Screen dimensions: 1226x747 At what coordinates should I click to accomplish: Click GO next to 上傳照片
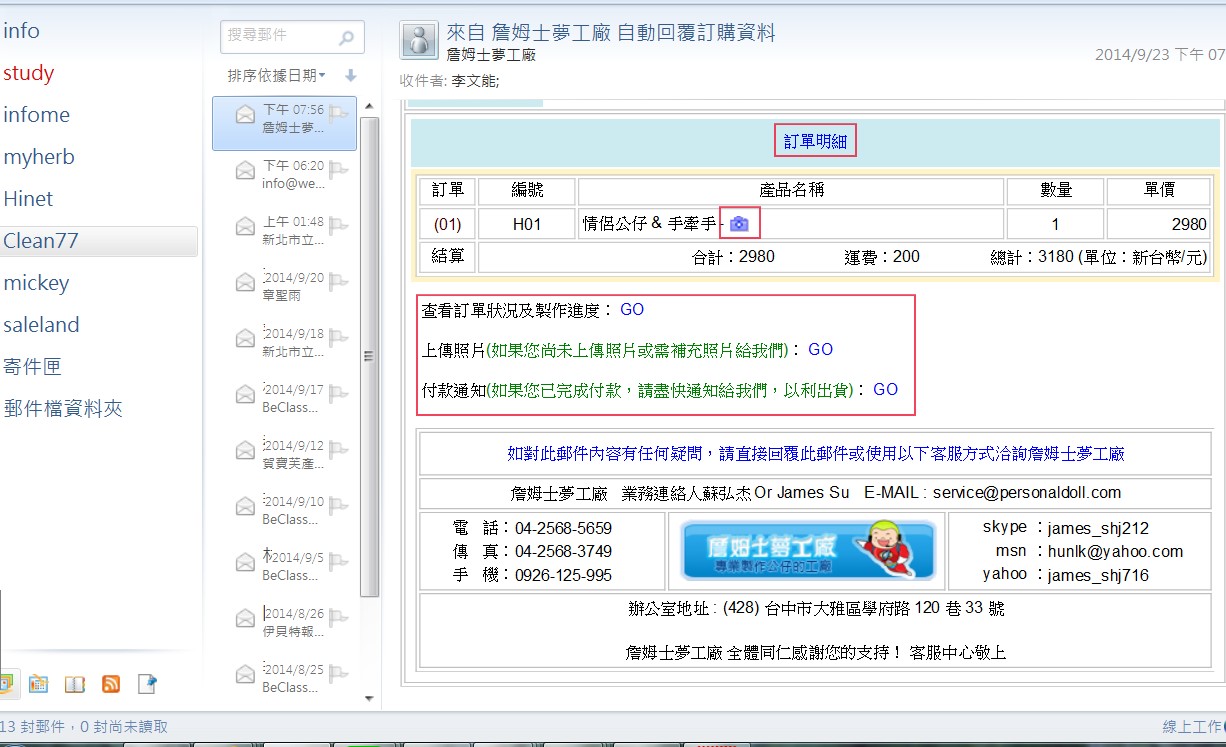(x=820, y=350)
